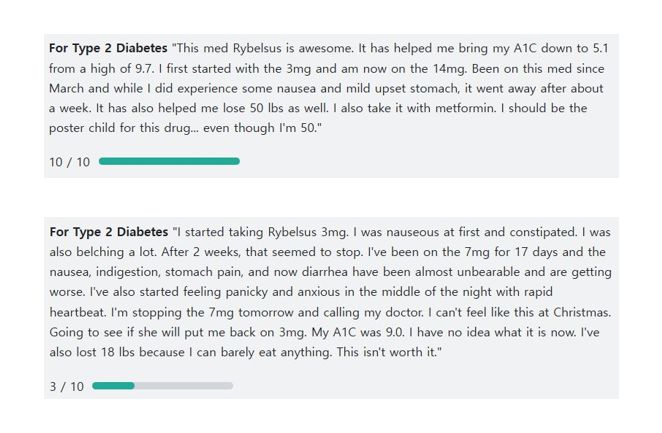Click the gray unfilled part of 3/10 bar
The image size is (662, 433).
184,386
